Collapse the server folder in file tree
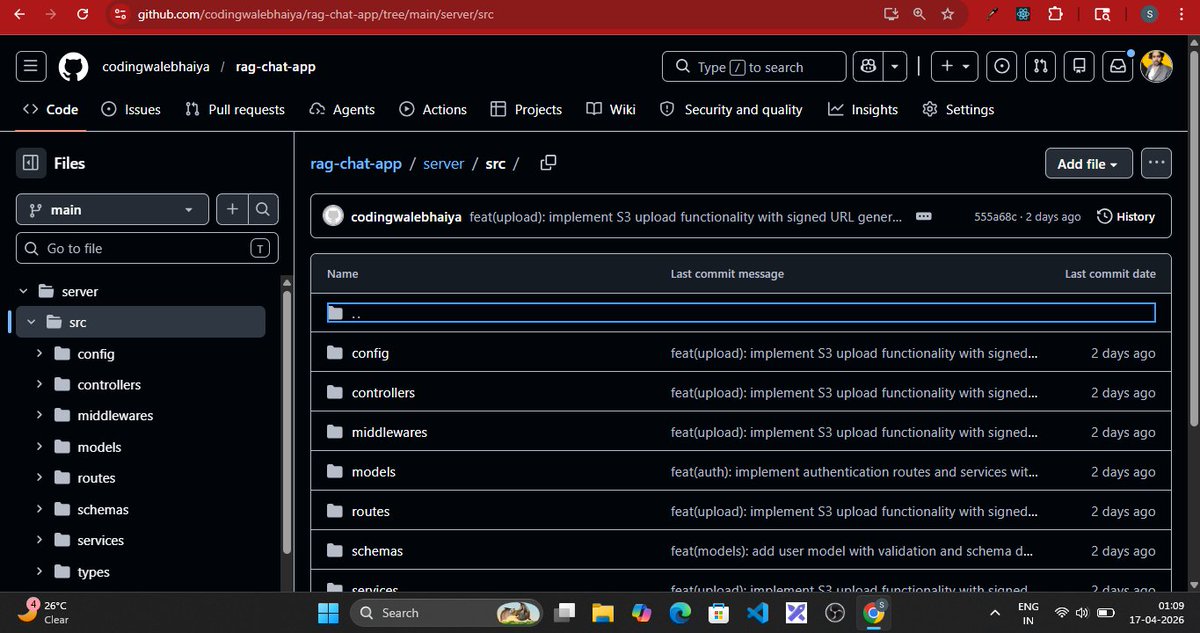Image resolution: width=1200 pixels, height=633 pixels. point(23,292)
